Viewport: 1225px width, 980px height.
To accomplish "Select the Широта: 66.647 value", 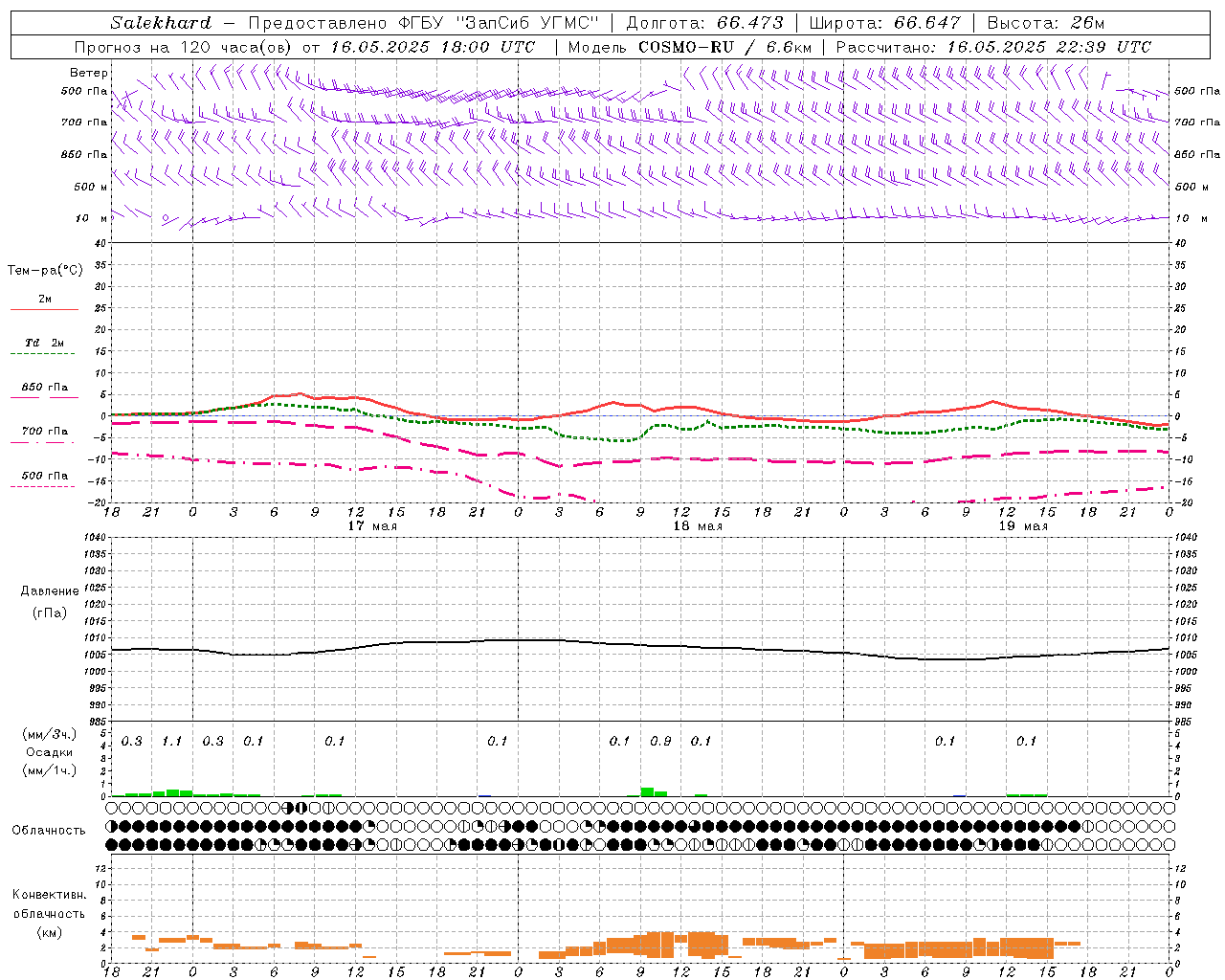I will (884, 23).
